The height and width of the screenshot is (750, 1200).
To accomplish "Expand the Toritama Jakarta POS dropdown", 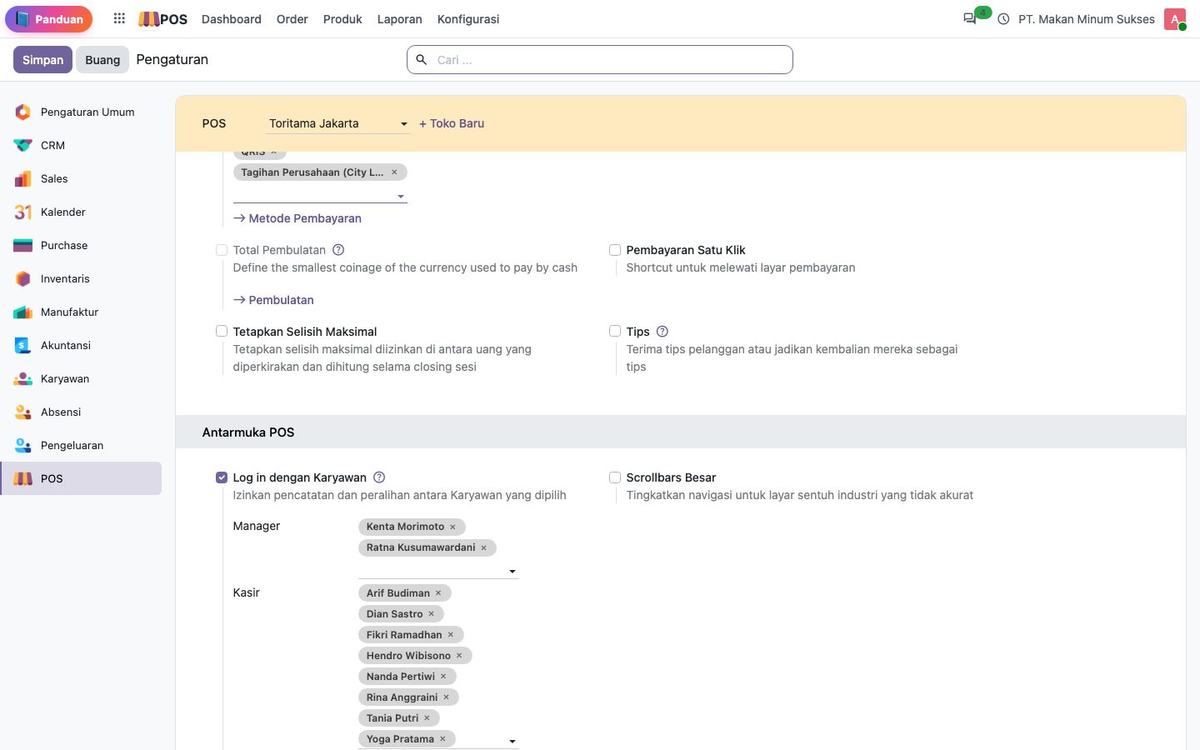I will pos(338,123).
